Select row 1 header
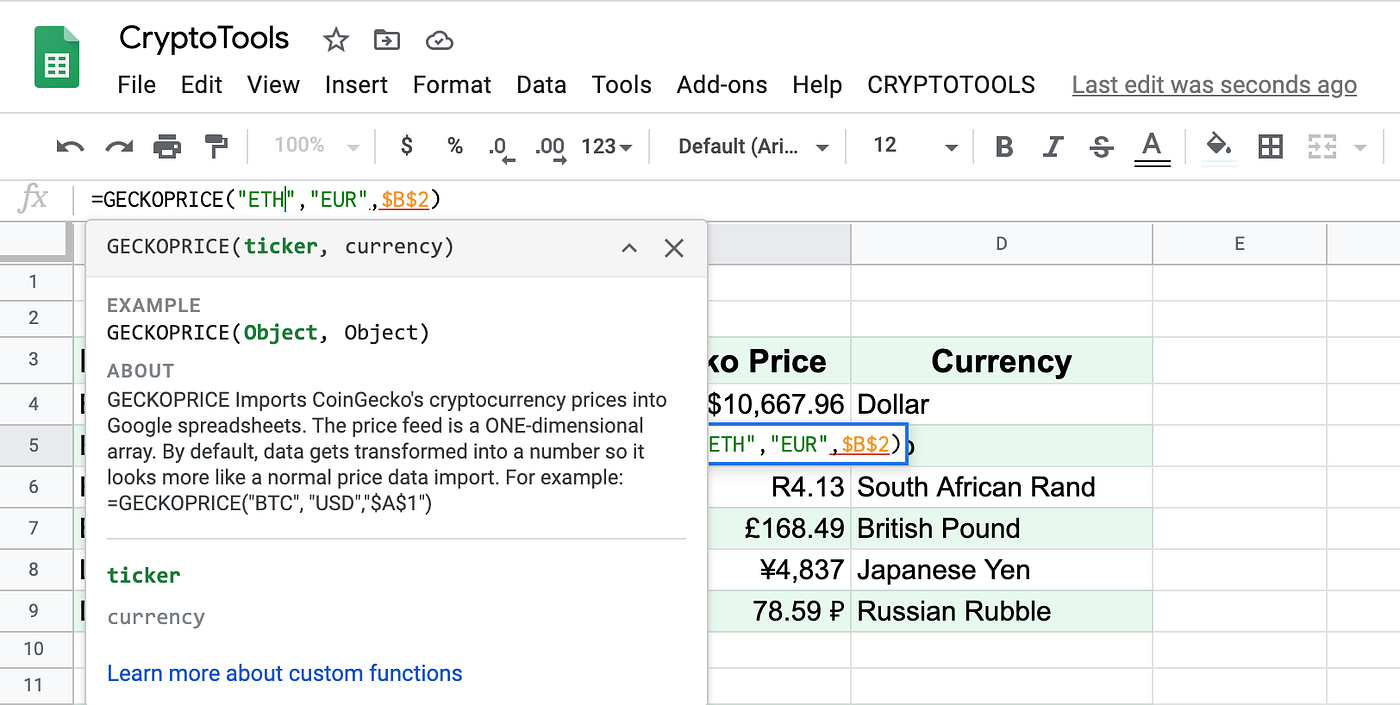Image resolution: width=1400 pixels, height=705 pixels. tap(34, 281)
